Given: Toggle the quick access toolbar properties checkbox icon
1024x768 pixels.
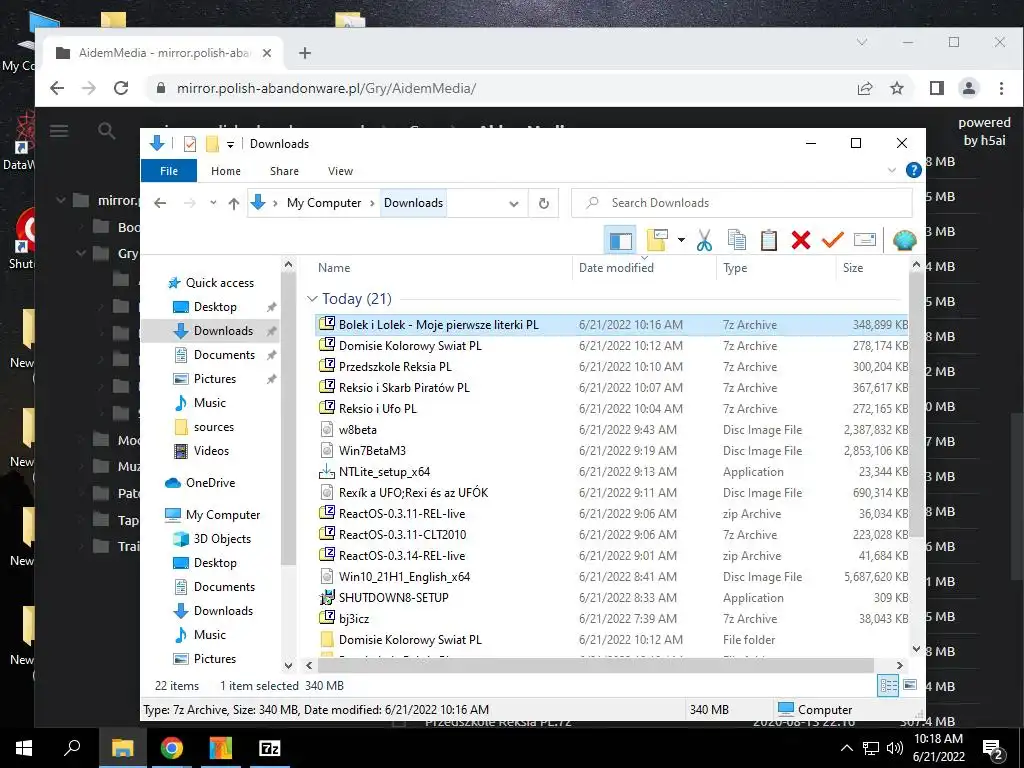Looking at the screenshot, I should click(x=189, y=144).
